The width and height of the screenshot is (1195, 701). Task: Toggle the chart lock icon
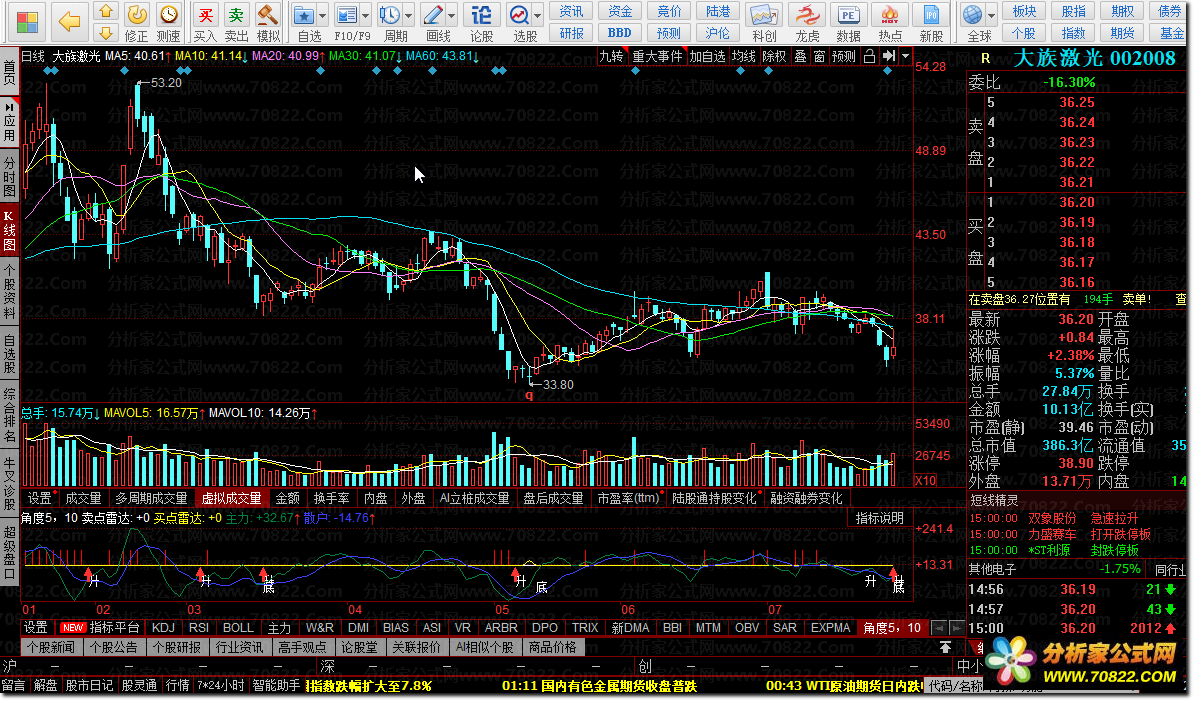point(869,56)
